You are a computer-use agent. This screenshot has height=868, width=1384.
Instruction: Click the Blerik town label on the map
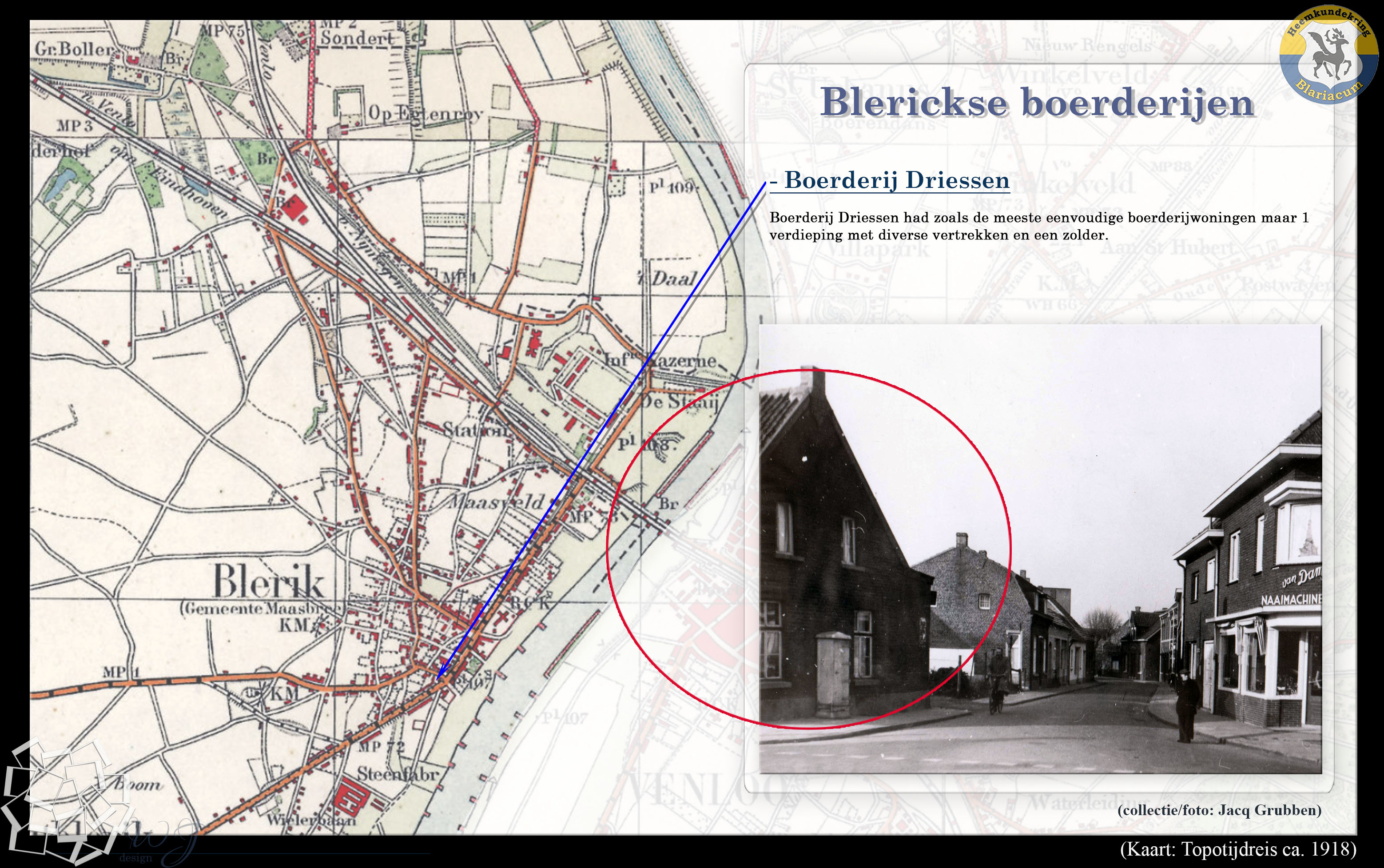(x=269, y=581)
